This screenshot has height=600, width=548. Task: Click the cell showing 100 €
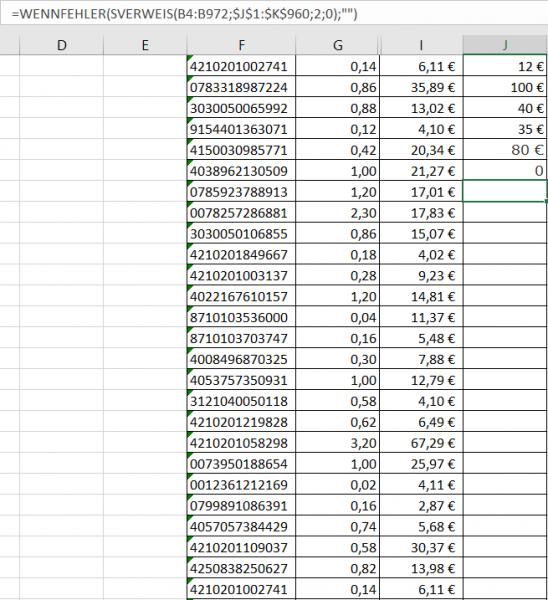point(505,87)
